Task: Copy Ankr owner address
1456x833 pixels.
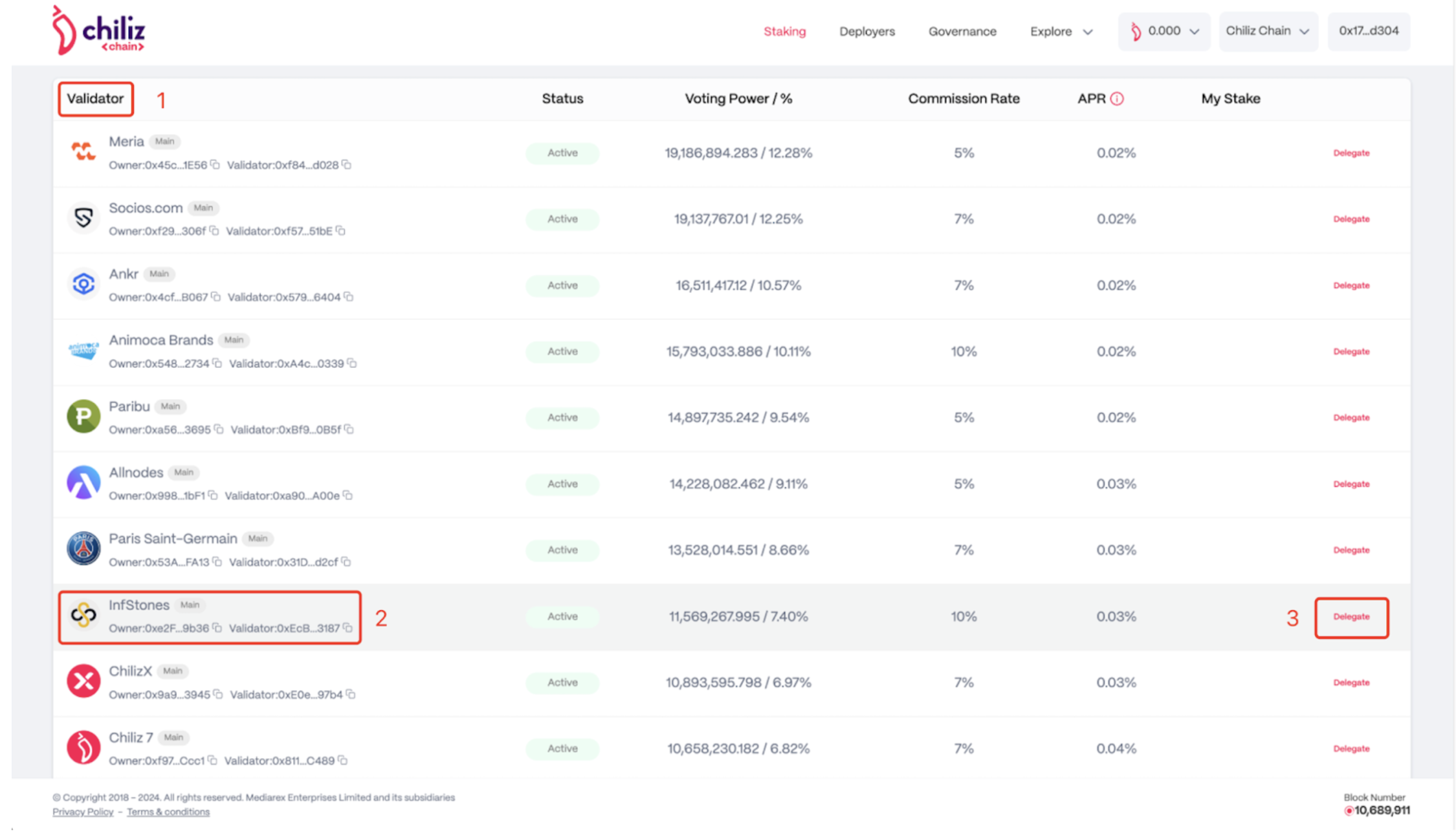Action: pyautogui.click(x=216, y=297)
